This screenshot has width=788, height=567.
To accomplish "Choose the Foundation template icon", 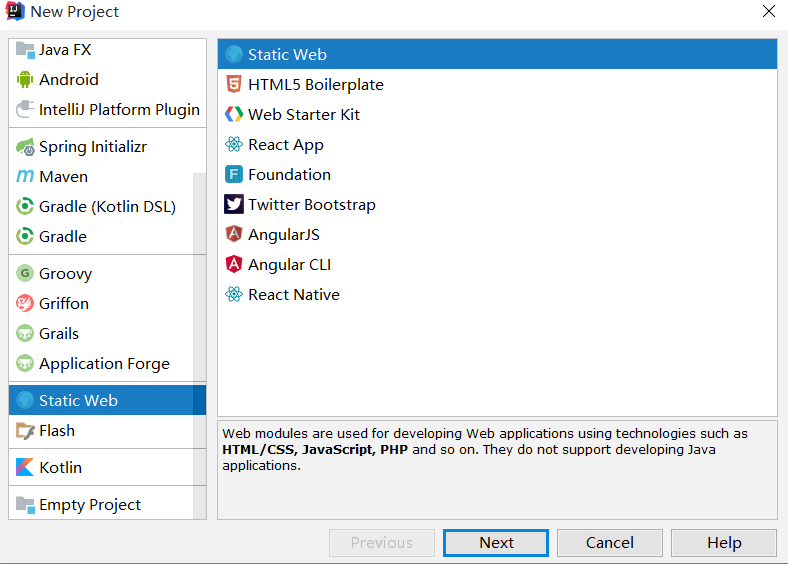I will [234, 175].
